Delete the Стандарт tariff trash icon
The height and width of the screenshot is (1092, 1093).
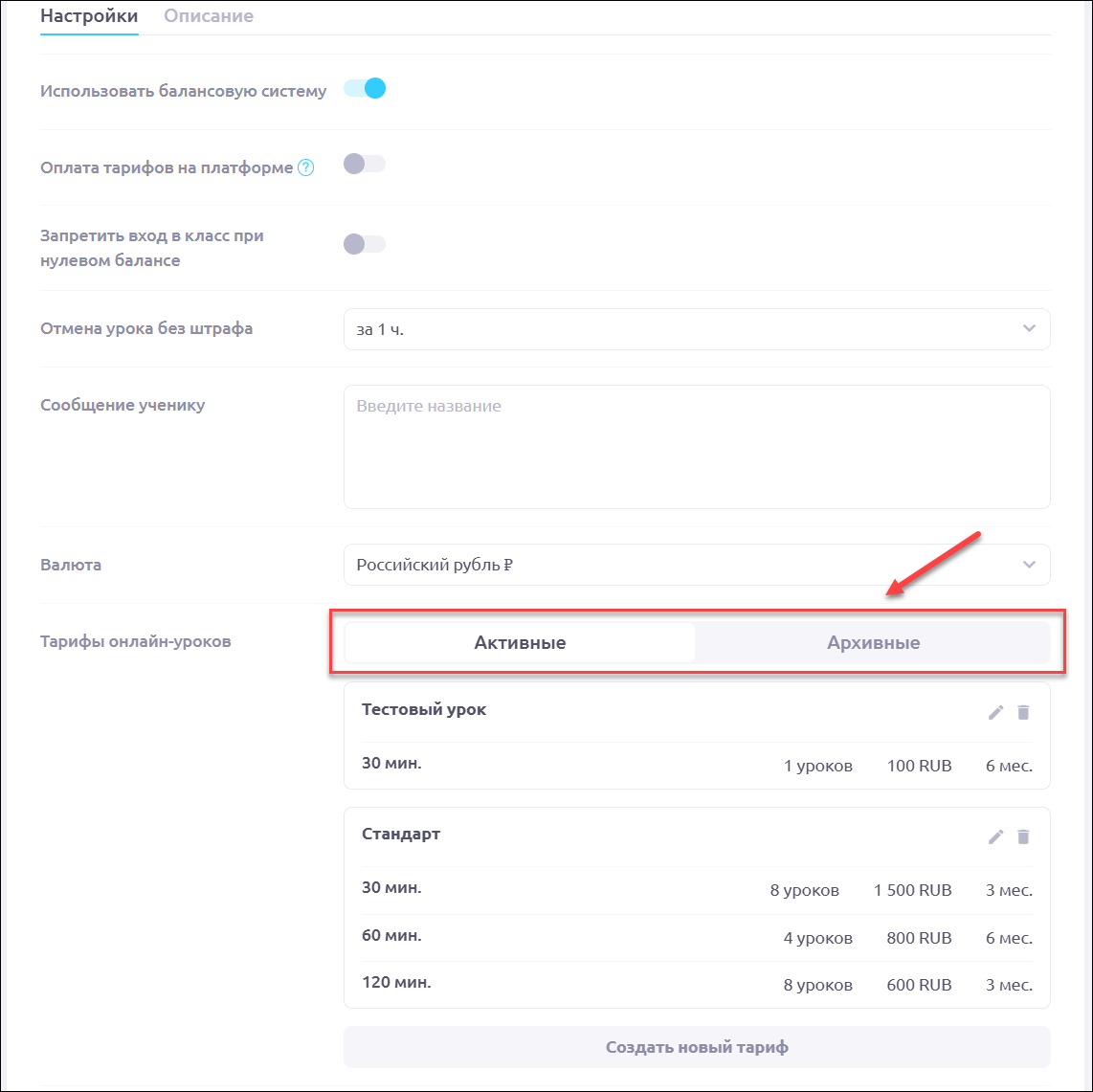tap(1023, 836)
